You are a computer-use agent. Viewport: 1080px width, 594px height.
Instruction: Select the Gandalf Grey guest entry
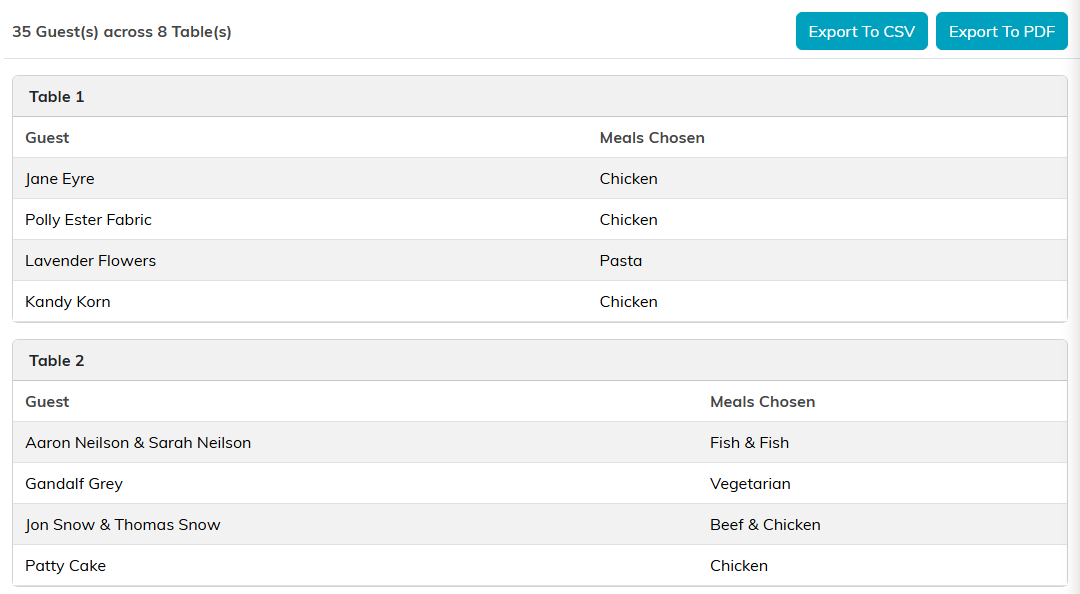[x=74, y=484]
